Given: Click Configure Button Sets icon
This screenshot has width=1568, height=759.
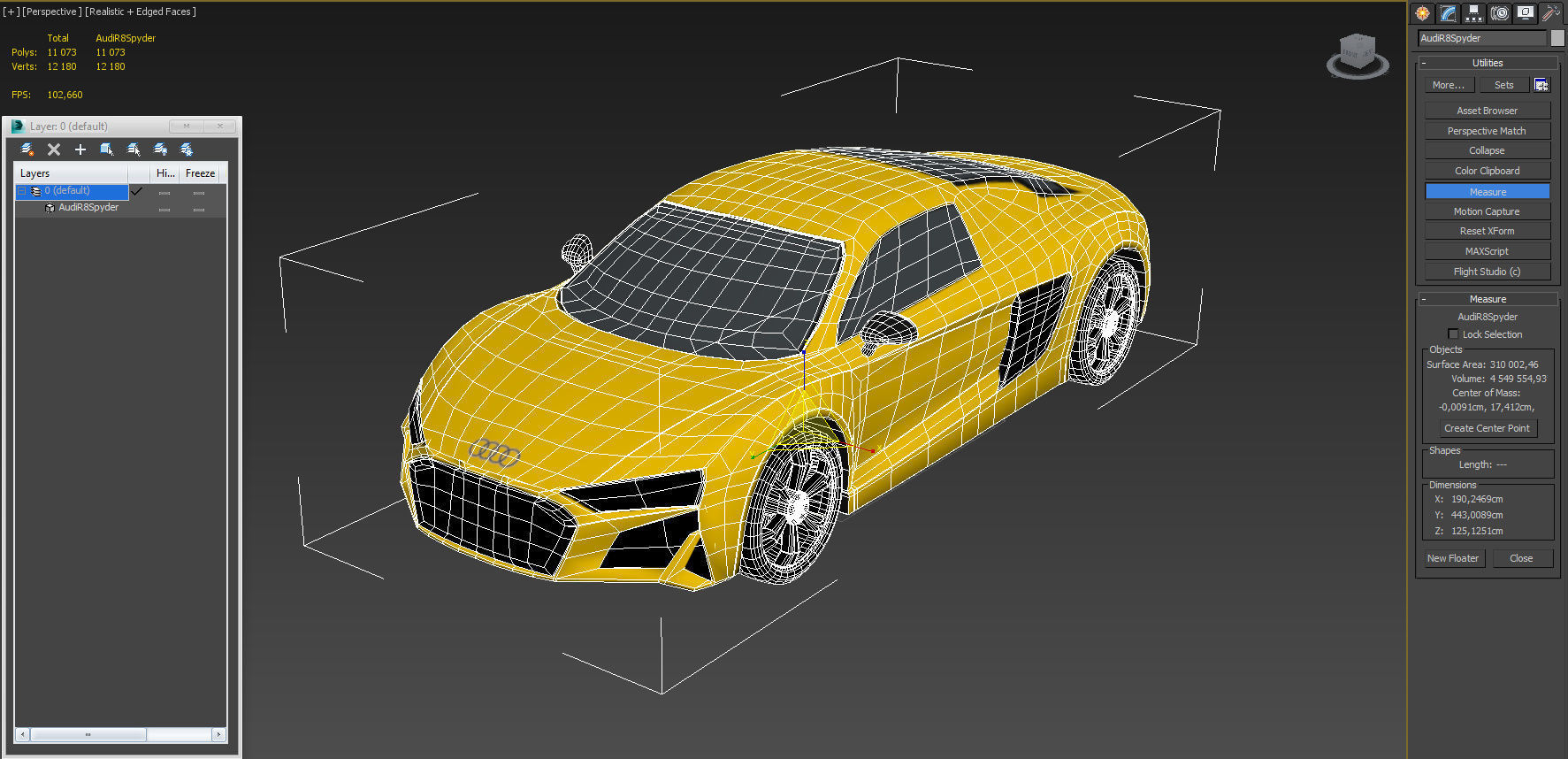Looking at the screenshot, I should coord(1541,85).
